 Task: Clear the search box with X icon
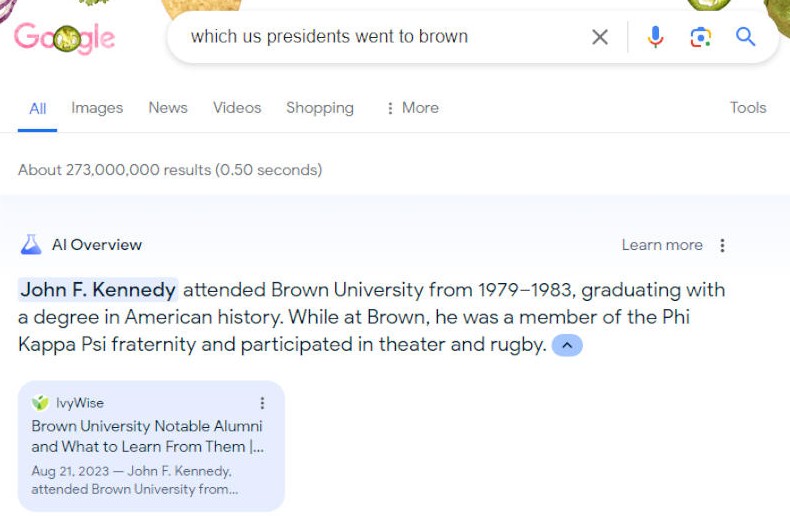point(600,37)
